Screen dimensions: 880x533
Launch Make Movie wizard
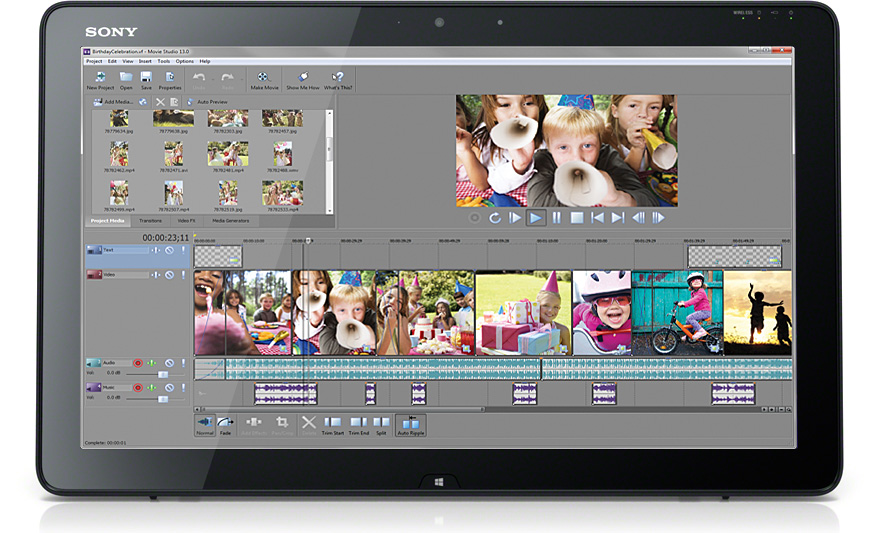coord(264,80)
